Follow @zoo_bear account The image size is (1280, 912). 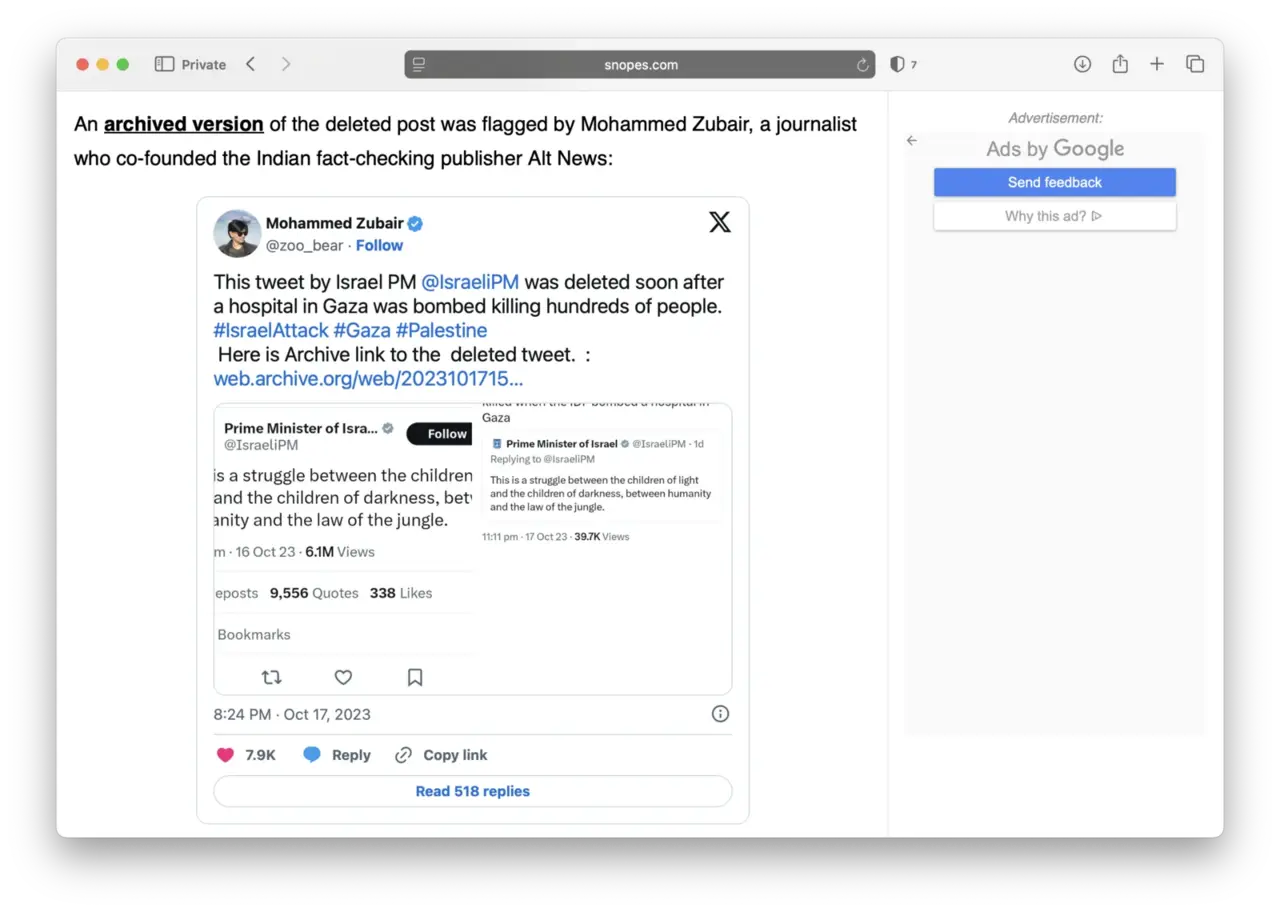pyautogui.click(x=379, y=245)
